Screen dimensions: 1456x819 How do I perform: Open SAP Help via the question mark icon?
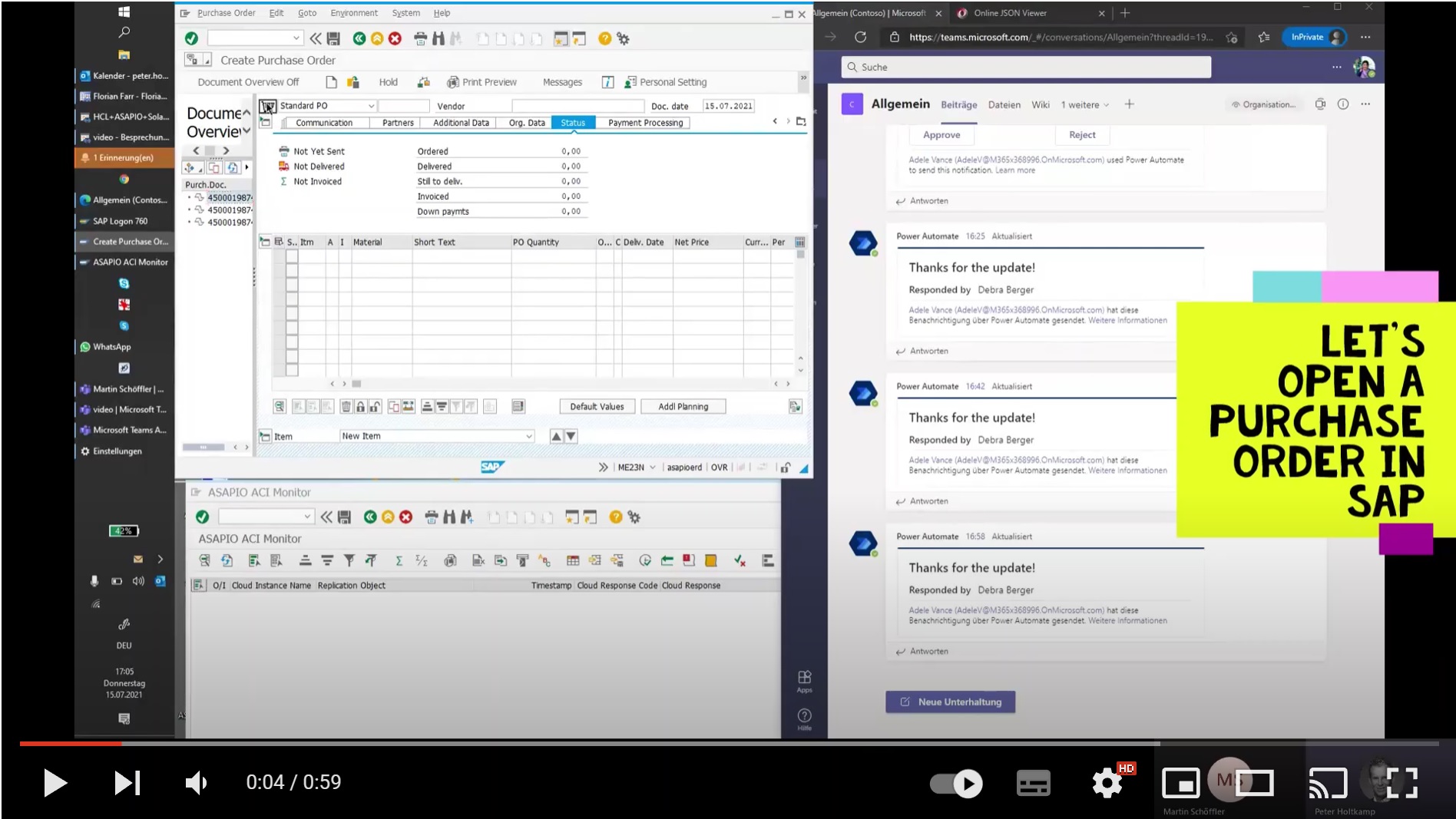(604, 38)
